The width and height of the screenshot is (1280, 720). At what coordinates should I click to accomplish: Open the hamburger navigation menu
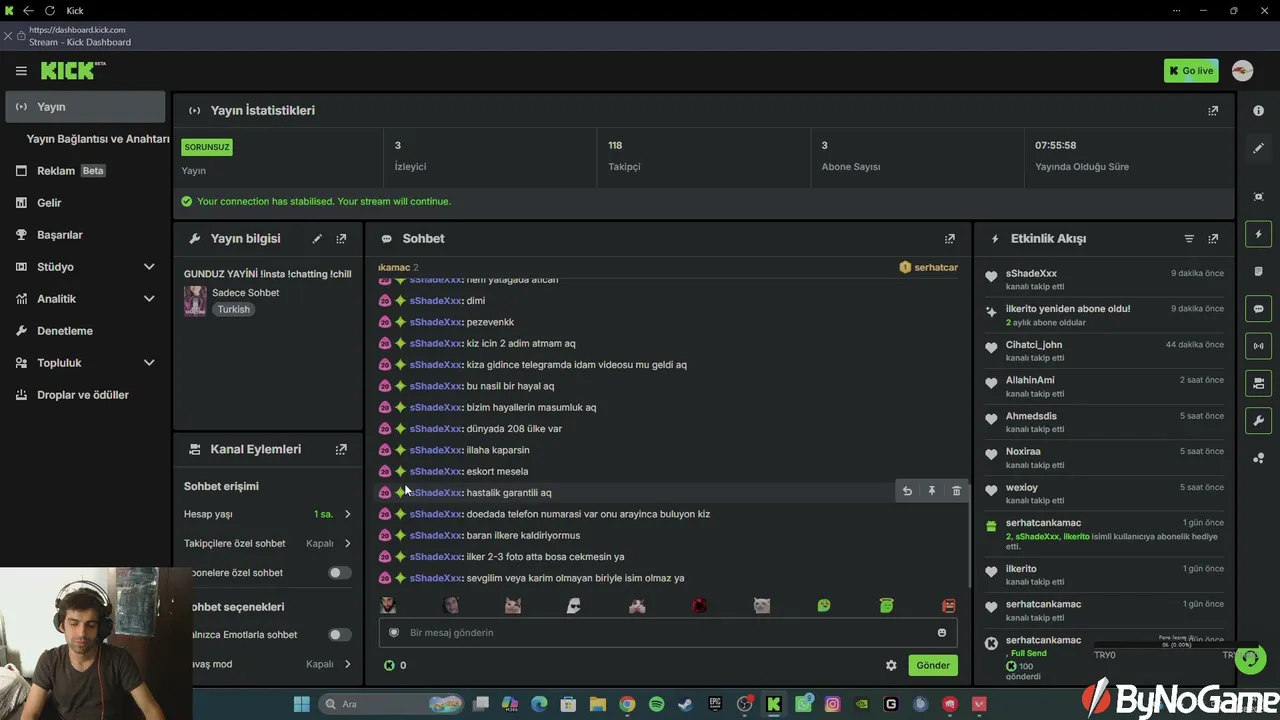click(x=21, y=71)
